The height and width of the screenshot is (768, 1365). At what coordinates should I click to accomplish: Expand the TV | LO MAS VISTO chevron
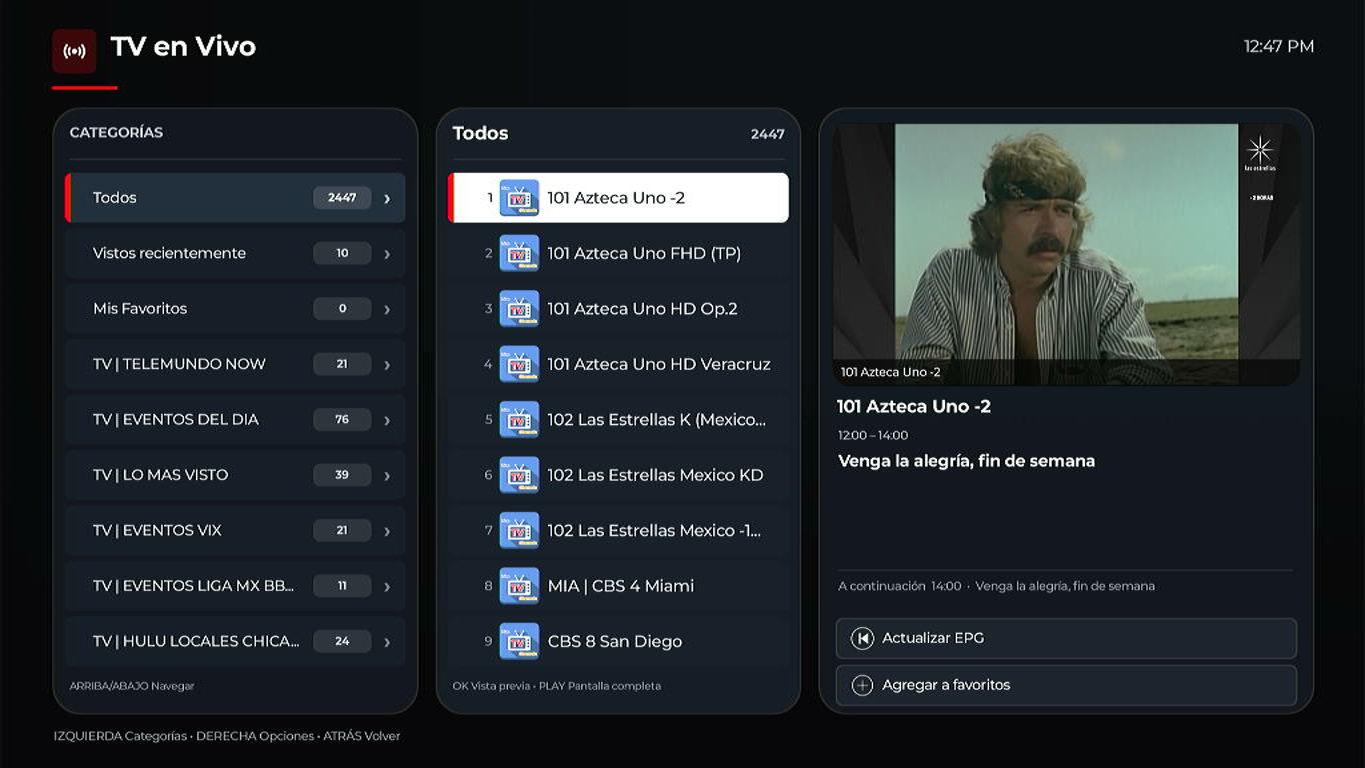[387, 476]
